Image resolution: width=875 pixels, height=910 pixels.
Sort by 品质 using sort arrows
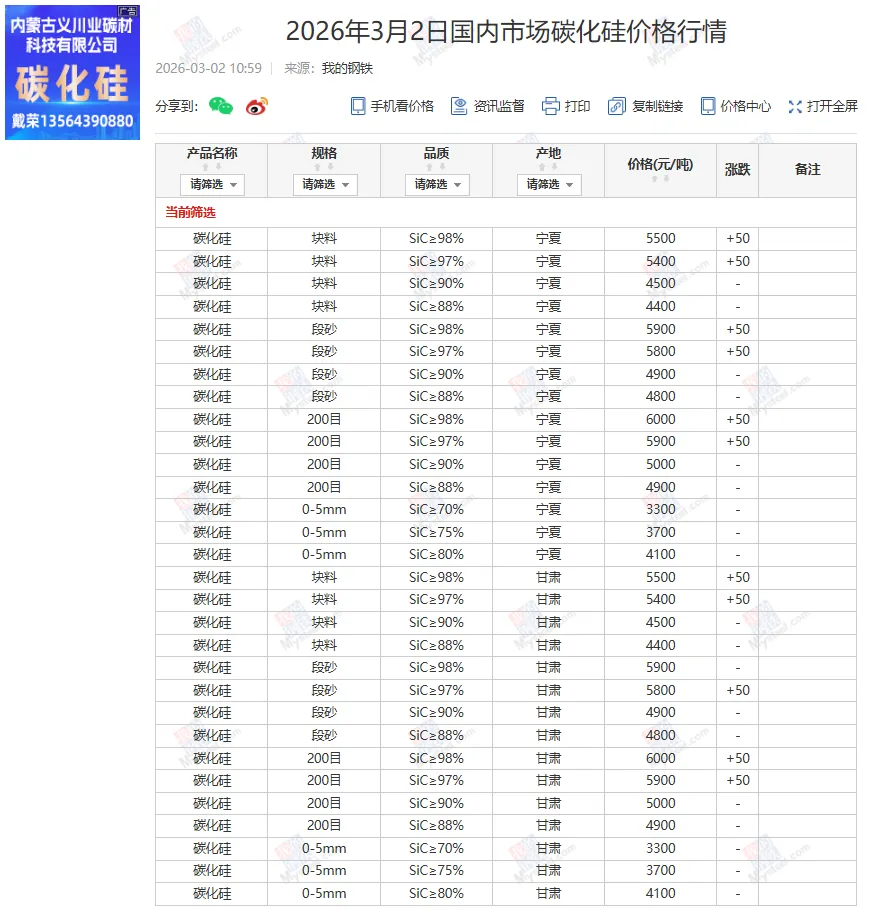(x=436, y=167)
